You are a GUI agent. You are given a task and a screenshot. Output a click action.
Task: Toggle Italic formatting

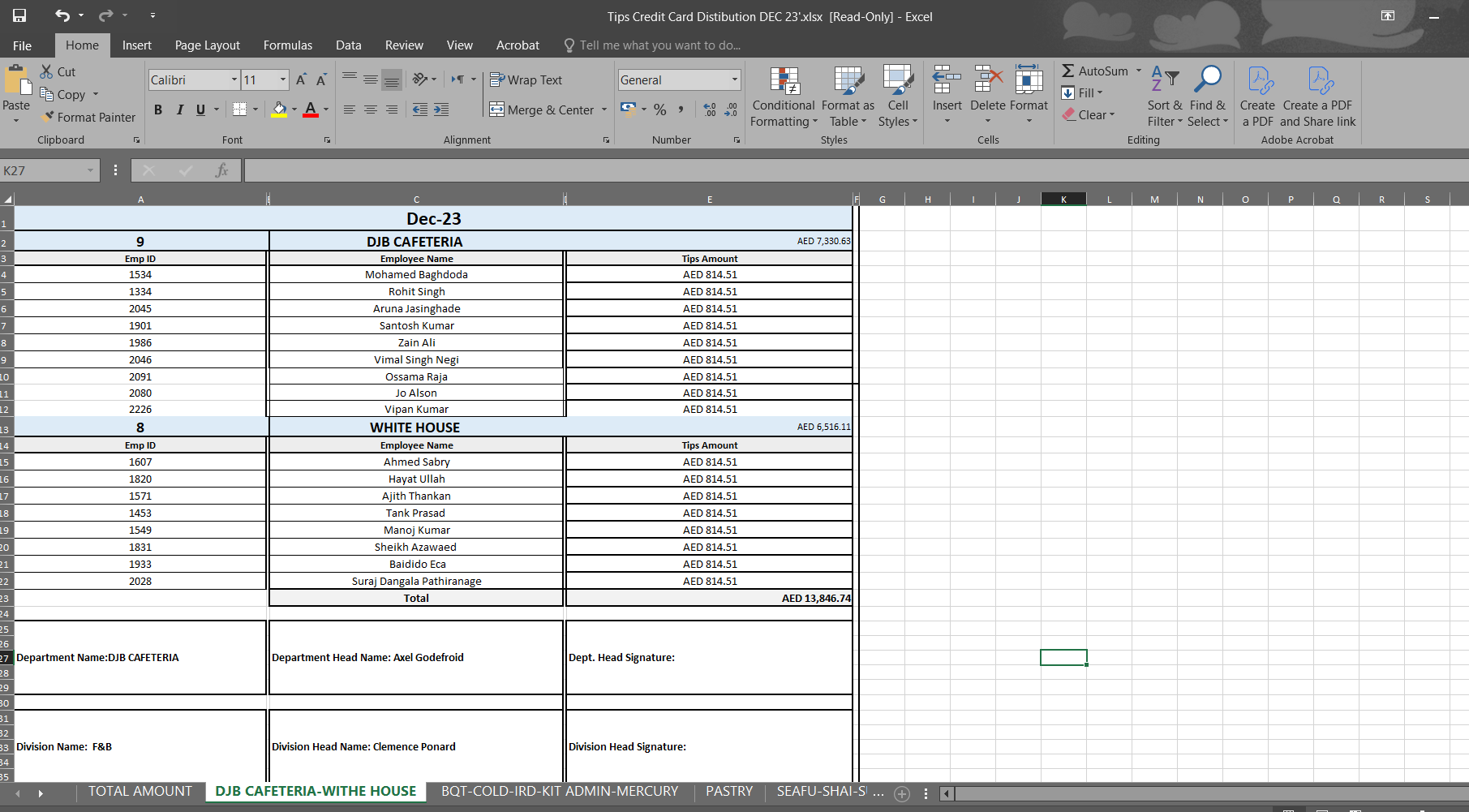tap(179, 110)
